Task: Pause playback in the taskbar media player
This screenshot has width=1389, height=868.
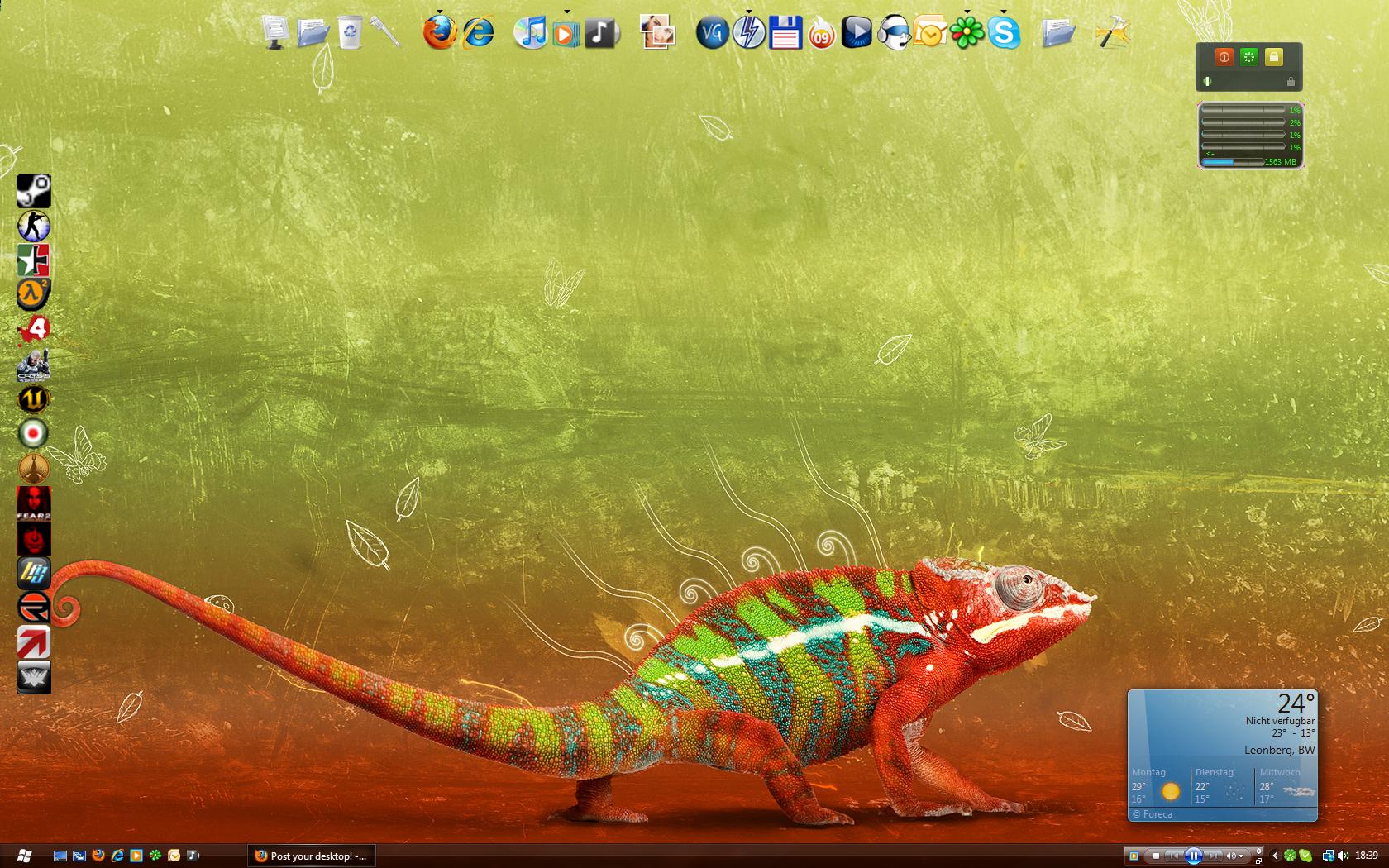Action: (x=1194, y=856)
